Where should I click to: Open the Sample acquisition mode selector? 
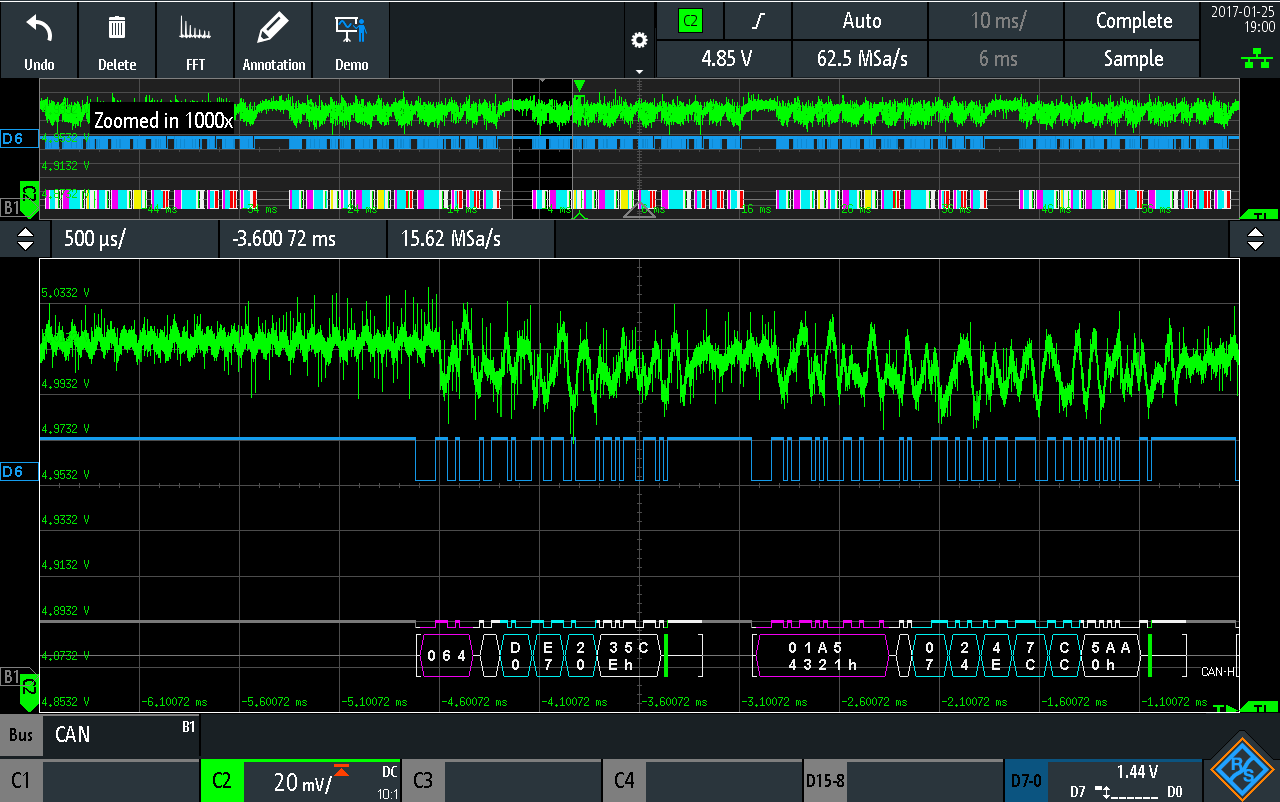point(1132,59)
